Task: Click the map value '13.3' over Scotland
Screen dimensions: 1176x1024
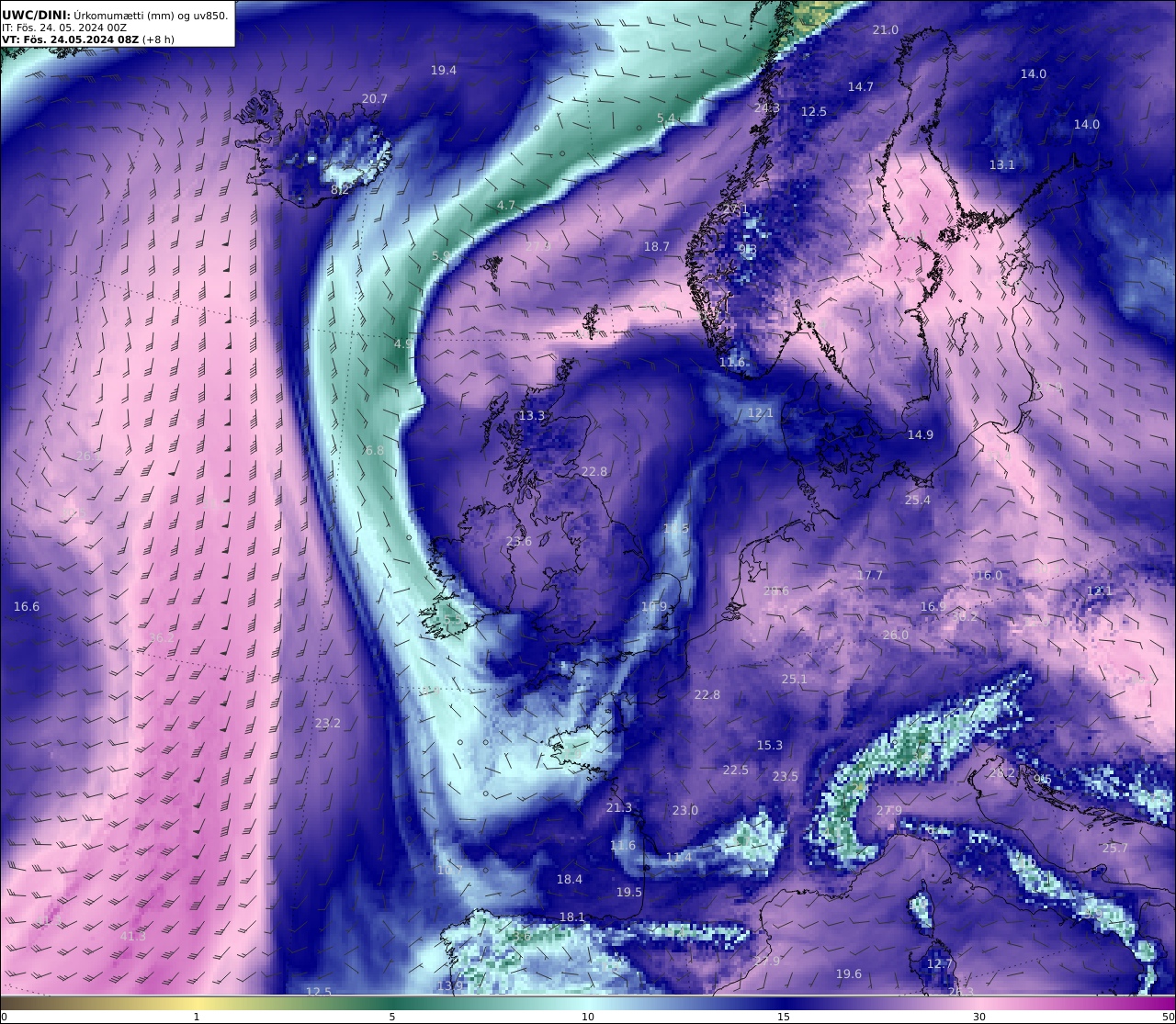Action: pos(532,416)
